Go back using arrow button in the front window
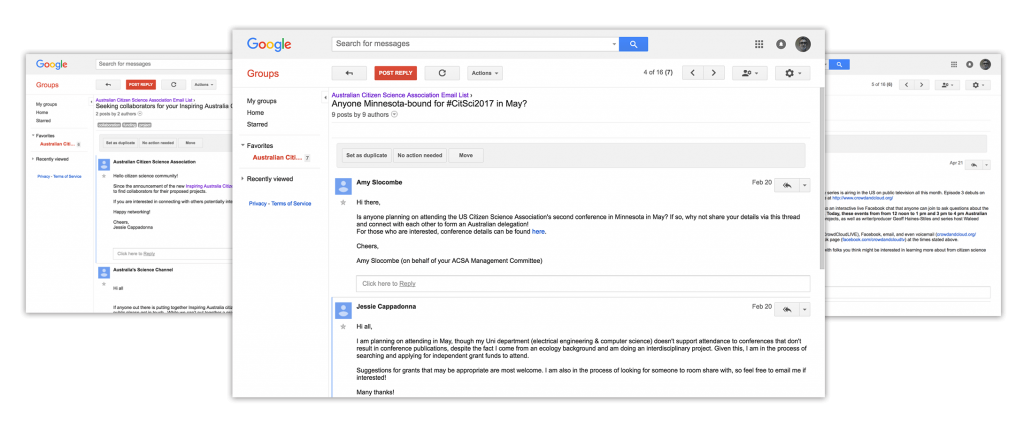Image resolution: width=1024 pixels, height=425 pixels. [x=349, y=73]
